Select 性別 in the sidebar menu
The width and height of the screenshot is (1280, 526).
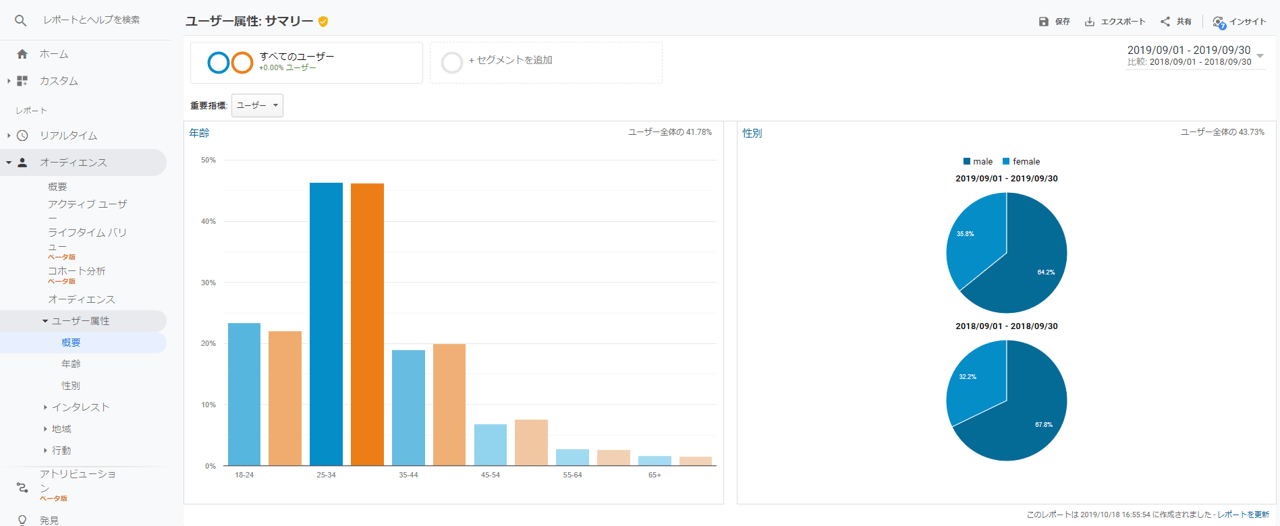[x=71, y=385]
